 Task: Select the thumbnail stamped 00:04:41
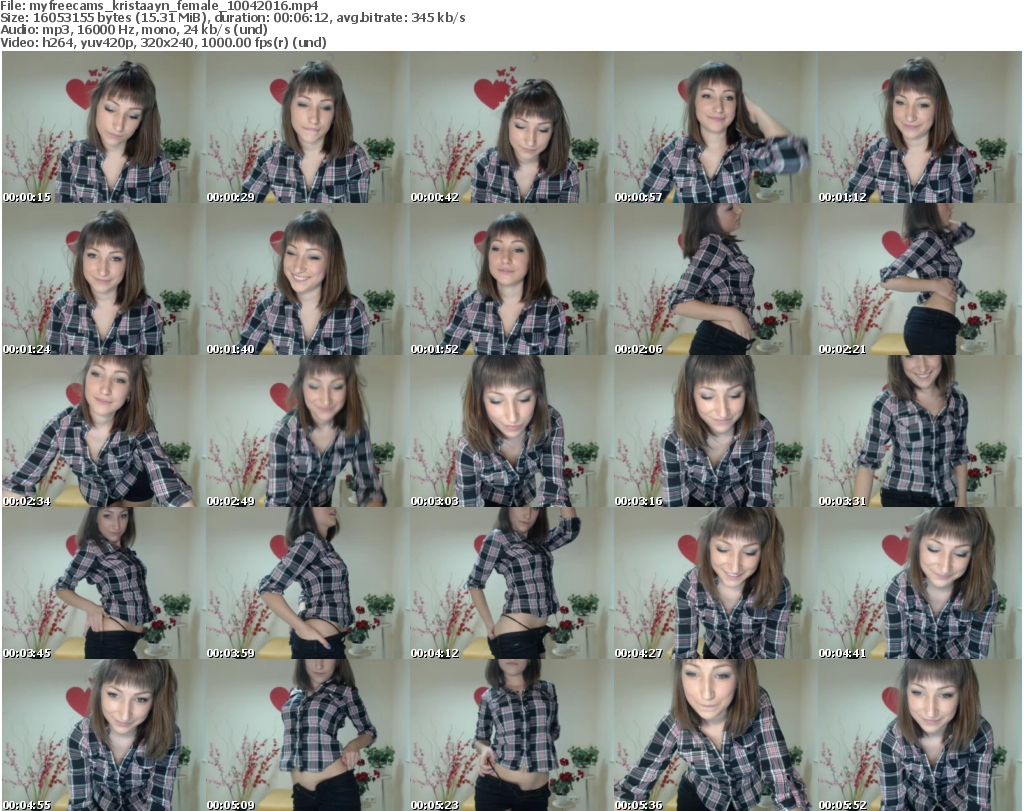pyautogui.click(x=919, y=583)
